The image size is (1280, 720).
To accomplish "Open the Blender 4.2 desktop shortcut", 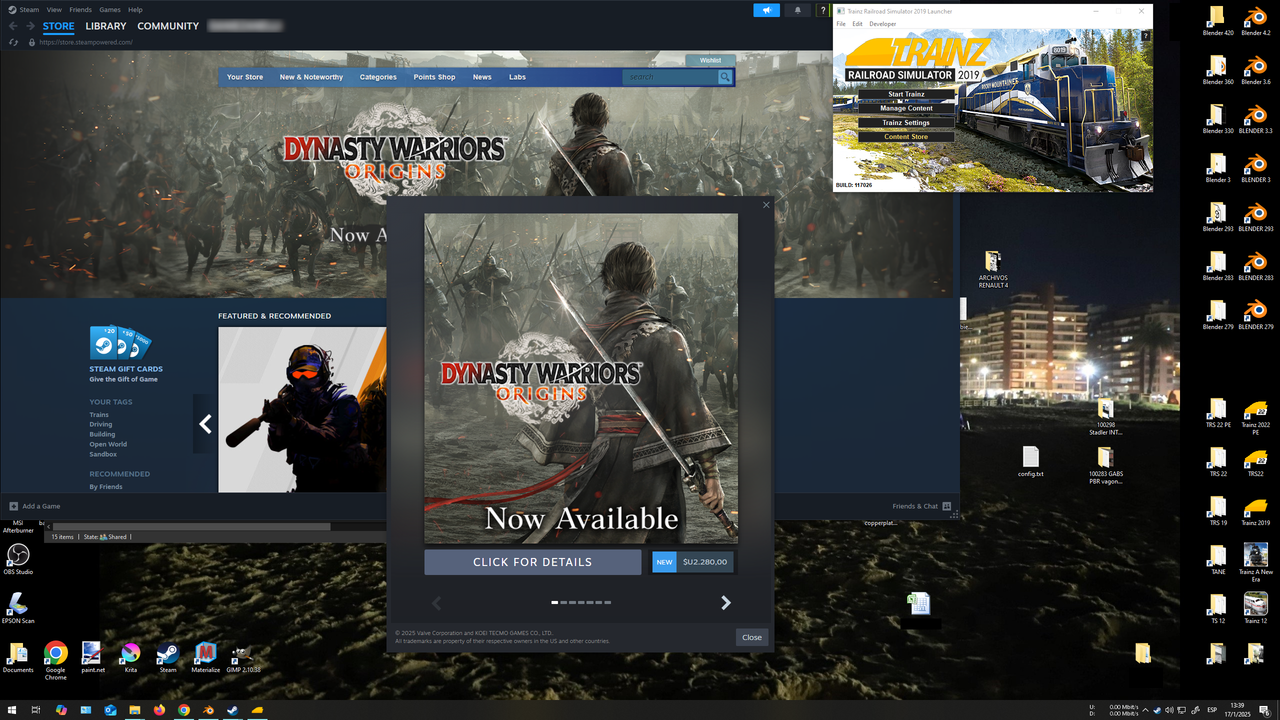I will tap(1255, 20).
